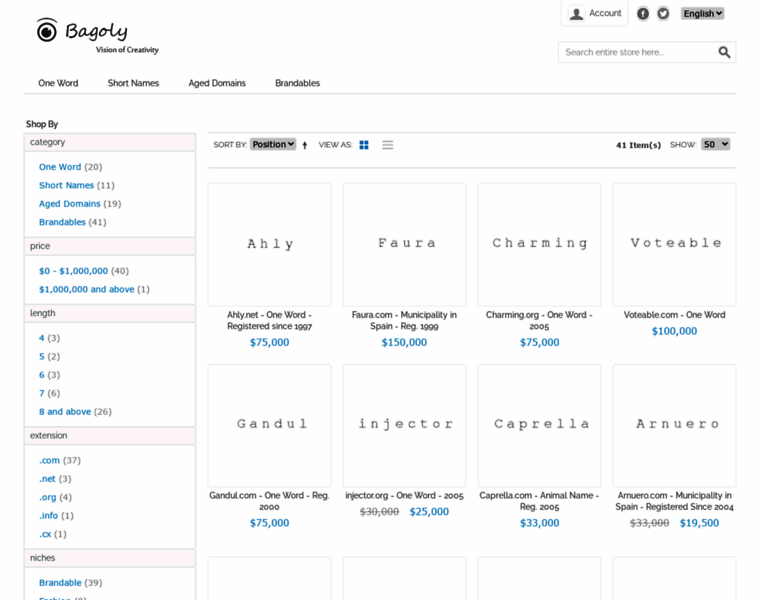The width and height of the screenshot is (760, 600).
Task: Filter by .org extension
Action: click(x=48, y=497)
